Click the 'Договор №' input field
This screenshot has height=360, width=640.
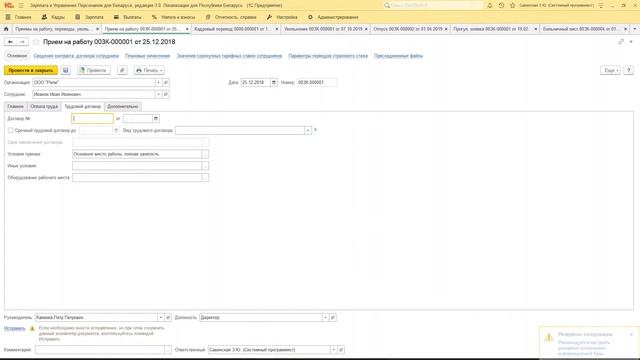pyautogui.click(x=92, y=118)
